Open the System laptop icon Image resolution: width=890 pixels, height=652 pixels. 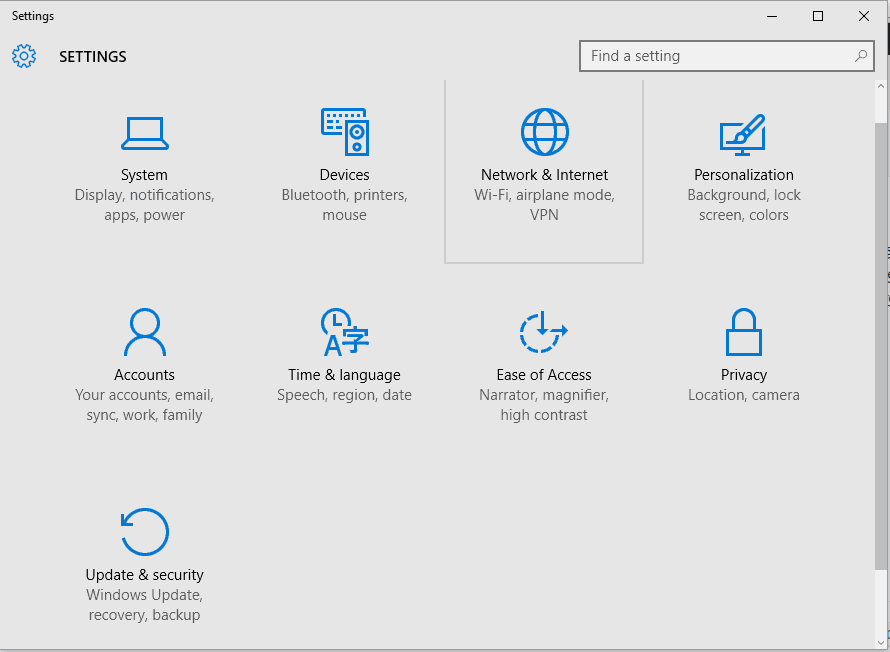pos(144,132)
